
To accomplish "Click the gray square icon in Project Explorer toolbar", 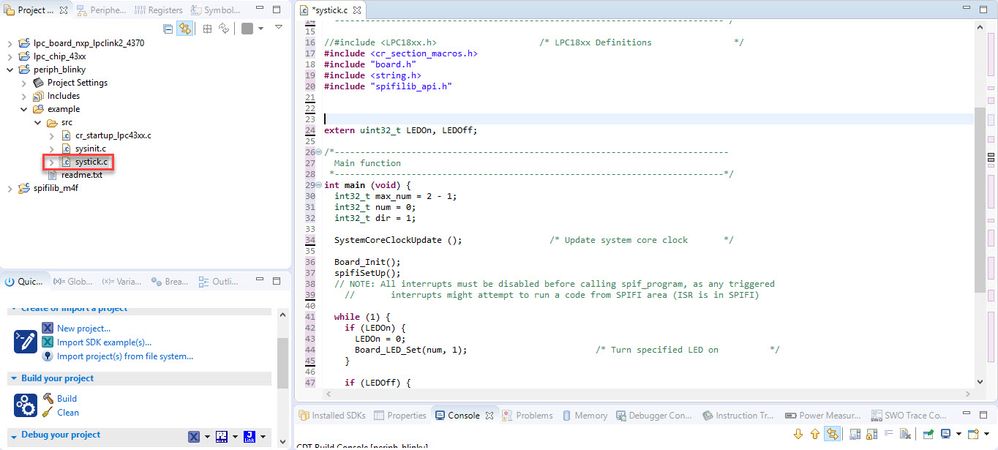I will tap(247, 29).
